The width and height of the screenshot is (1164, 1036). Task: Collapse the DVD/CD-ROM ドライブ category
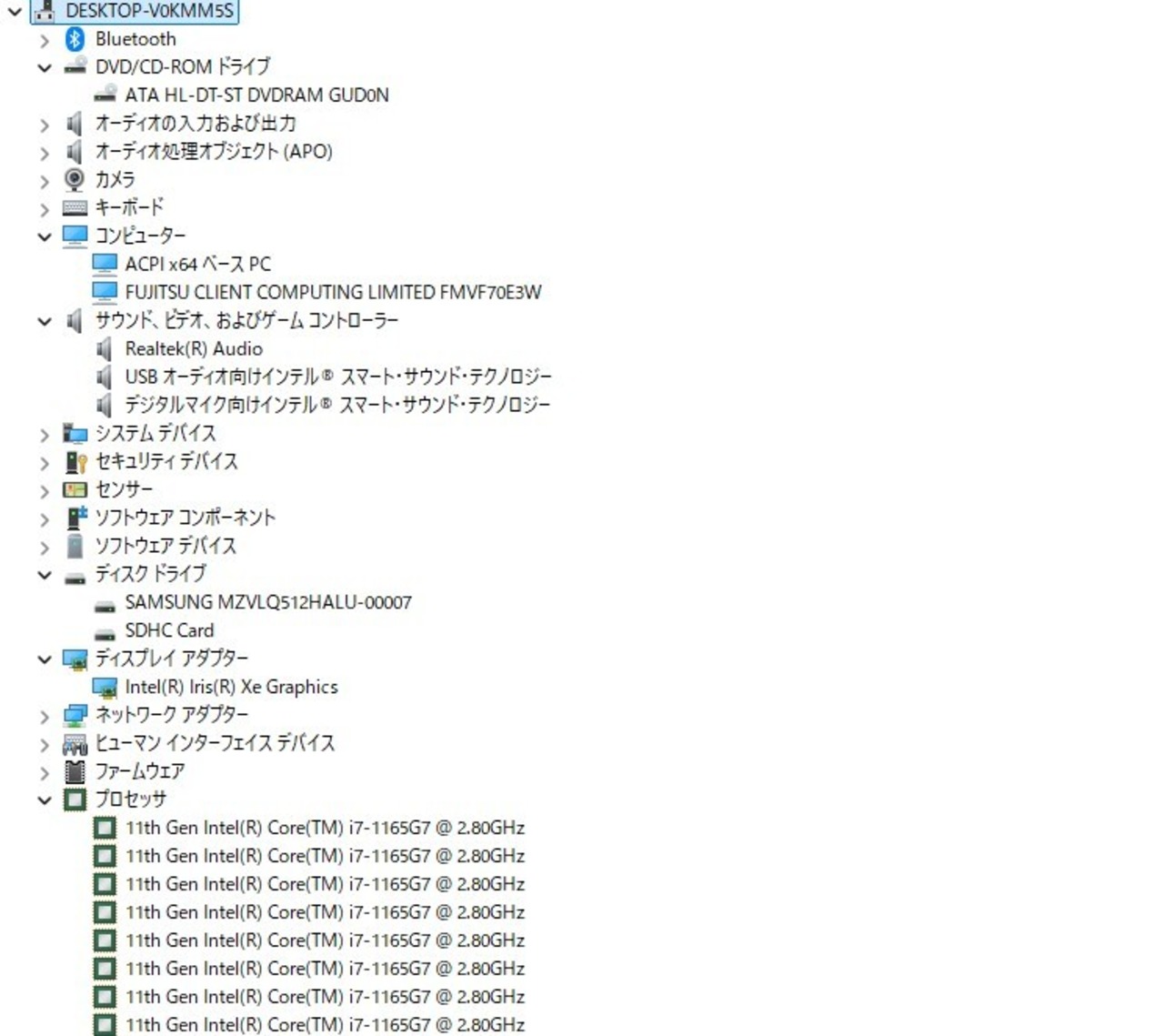point(45,67)
